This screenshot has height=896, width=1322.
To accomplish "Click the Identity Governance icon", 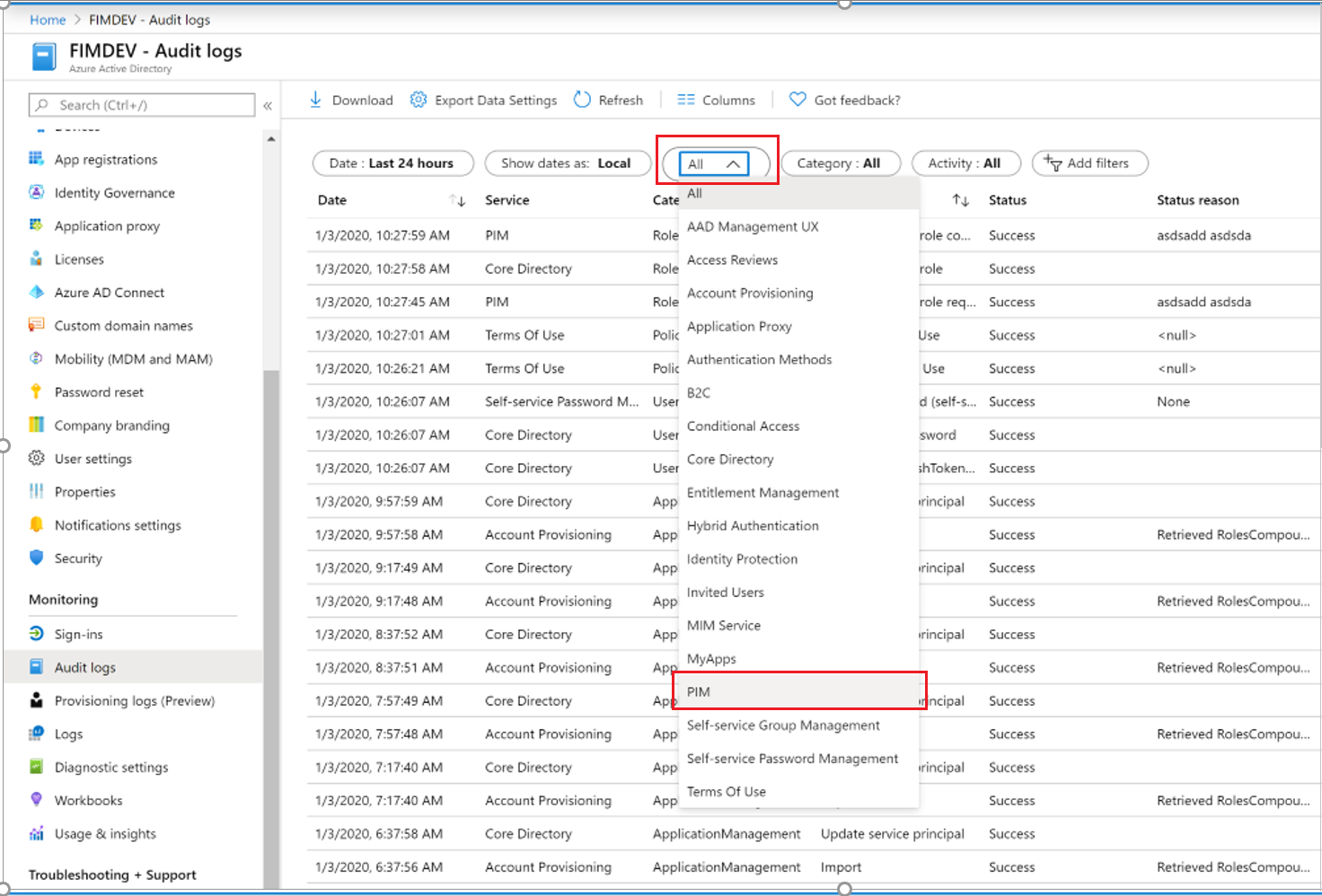I will [x=36, y=192].
